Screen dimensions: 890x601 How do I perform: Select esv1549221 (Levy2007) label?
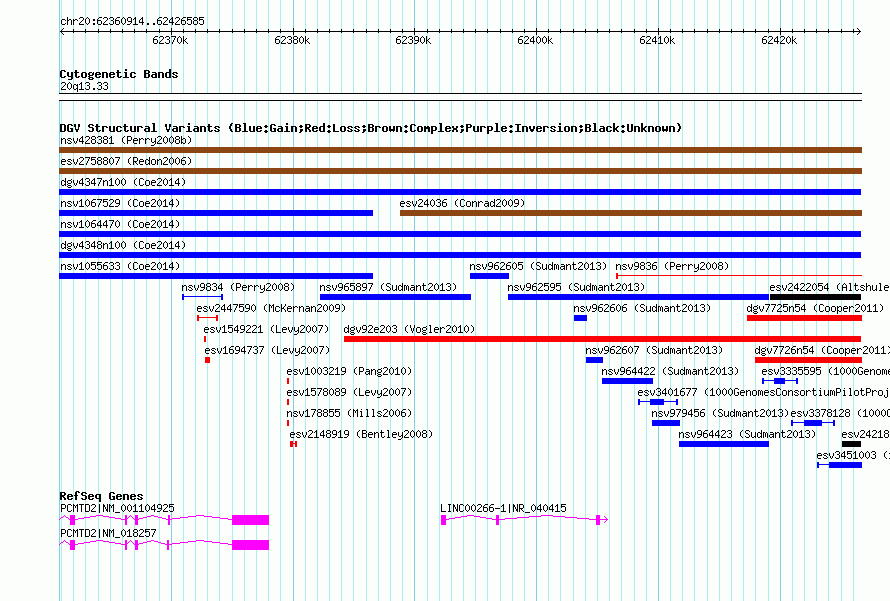pos(266,329)
